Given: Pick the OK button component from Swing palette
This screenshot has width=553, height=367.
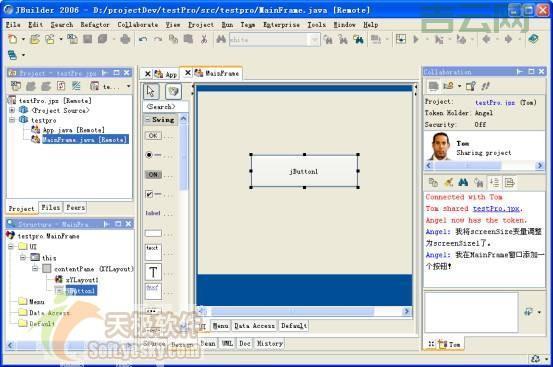Looking at the screenshot, I should pyautogui.click(x=153, y=136).
